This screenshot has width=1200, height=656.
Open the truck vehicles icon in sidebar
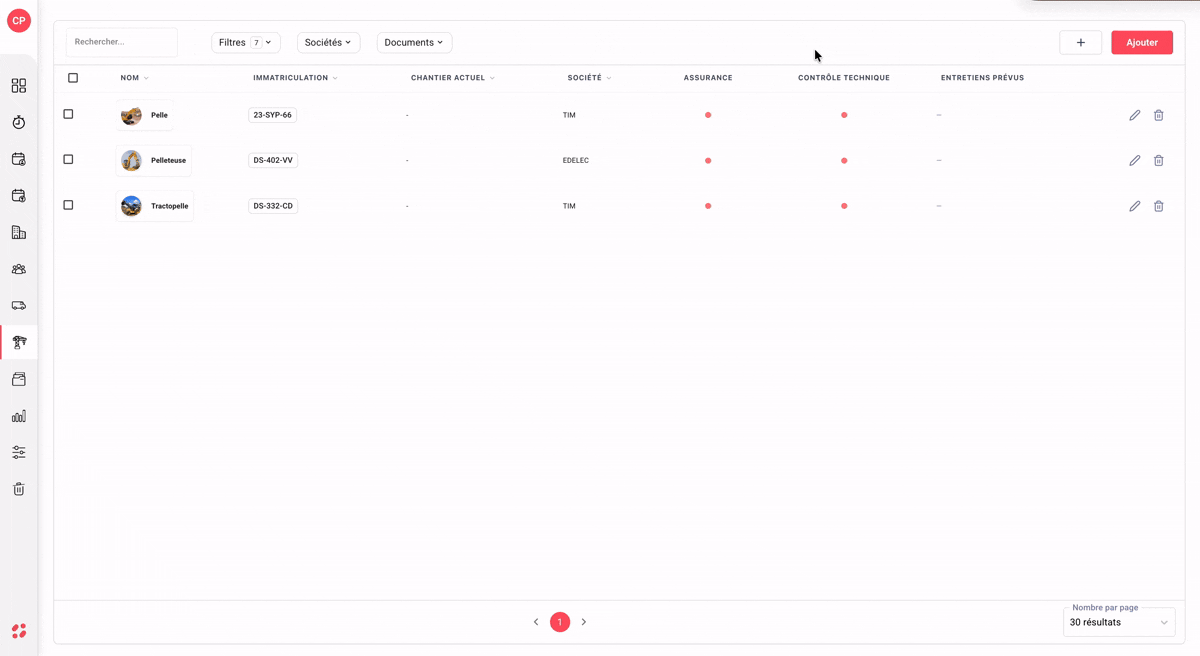pyautogui.click(x=19, y=306)
